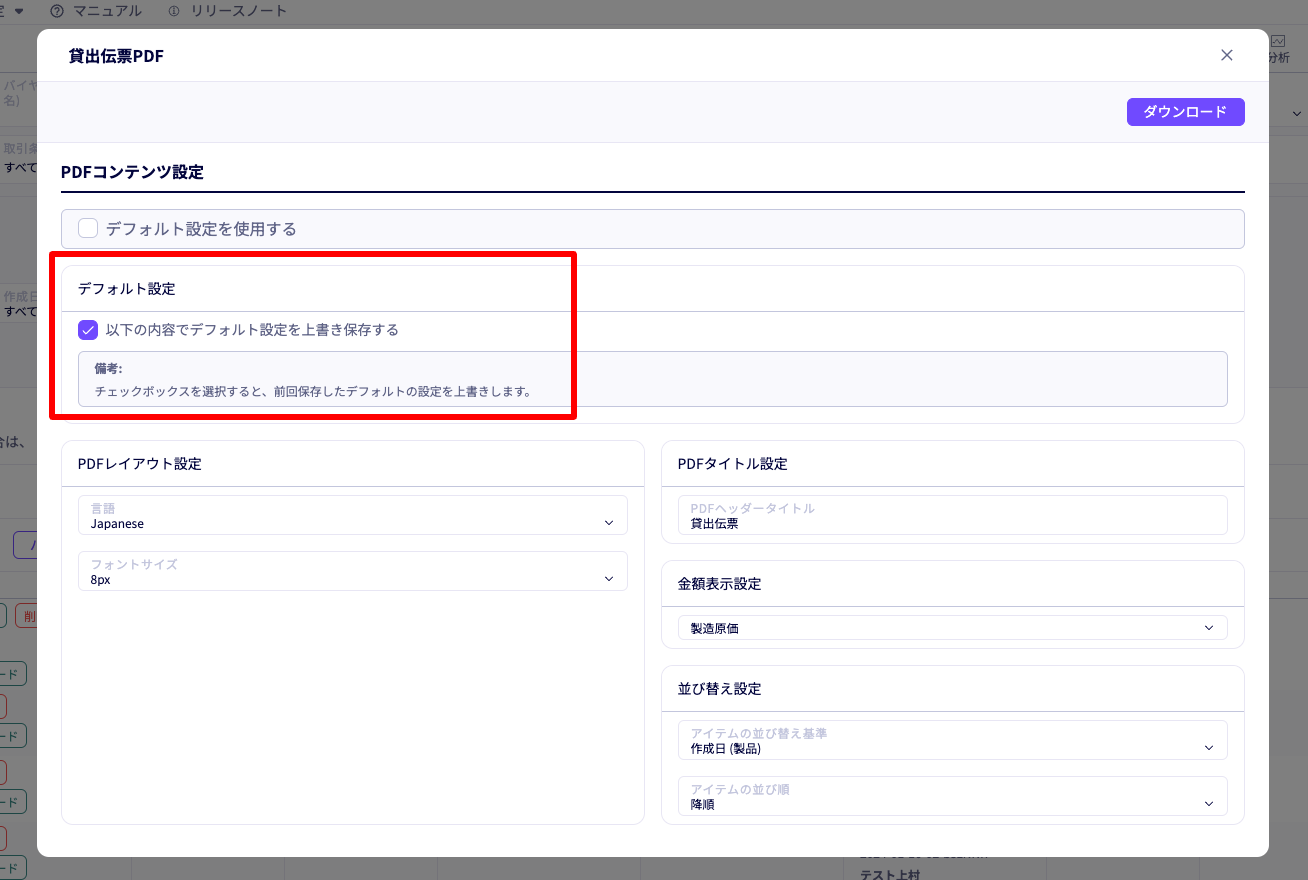Click the PDFタイトル設定 section title
This screenshot has height=880, width=1308.
[733, 464]
